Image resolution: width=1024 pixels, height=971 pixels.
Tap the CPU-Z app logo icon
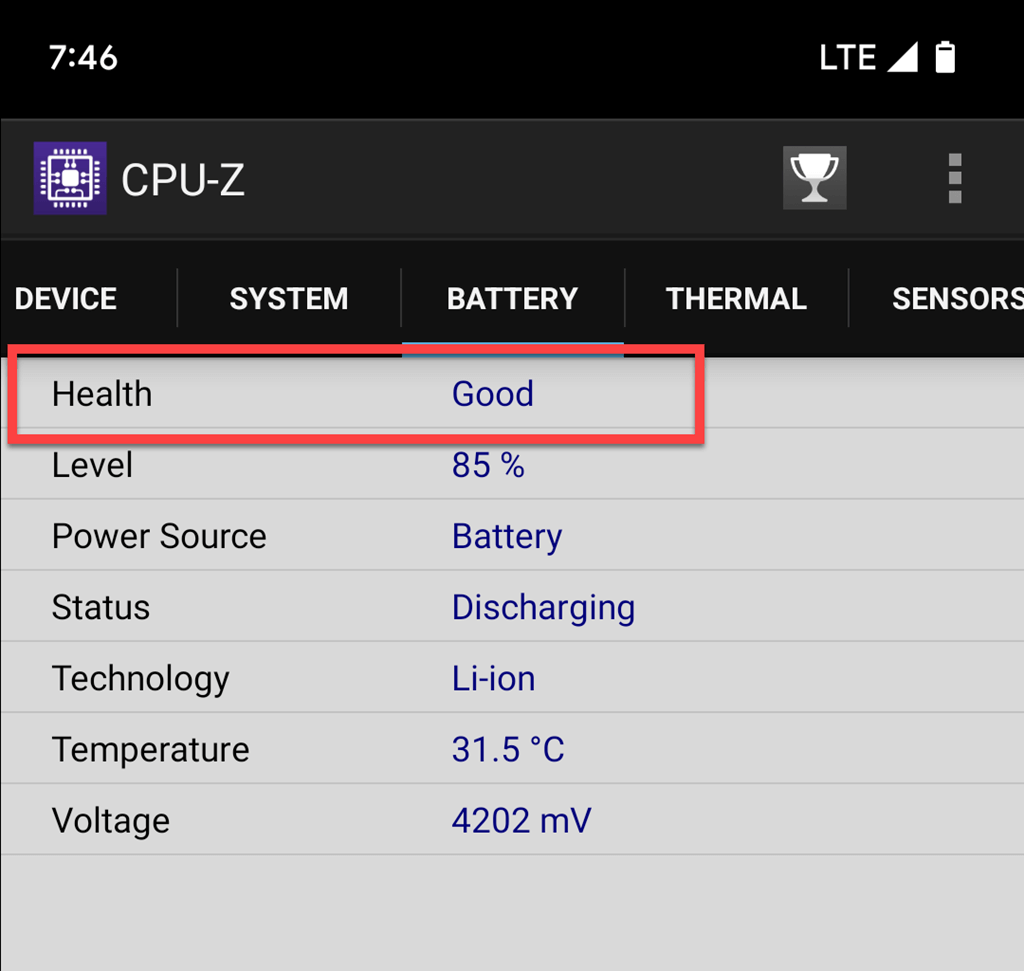tap(70, 179)
